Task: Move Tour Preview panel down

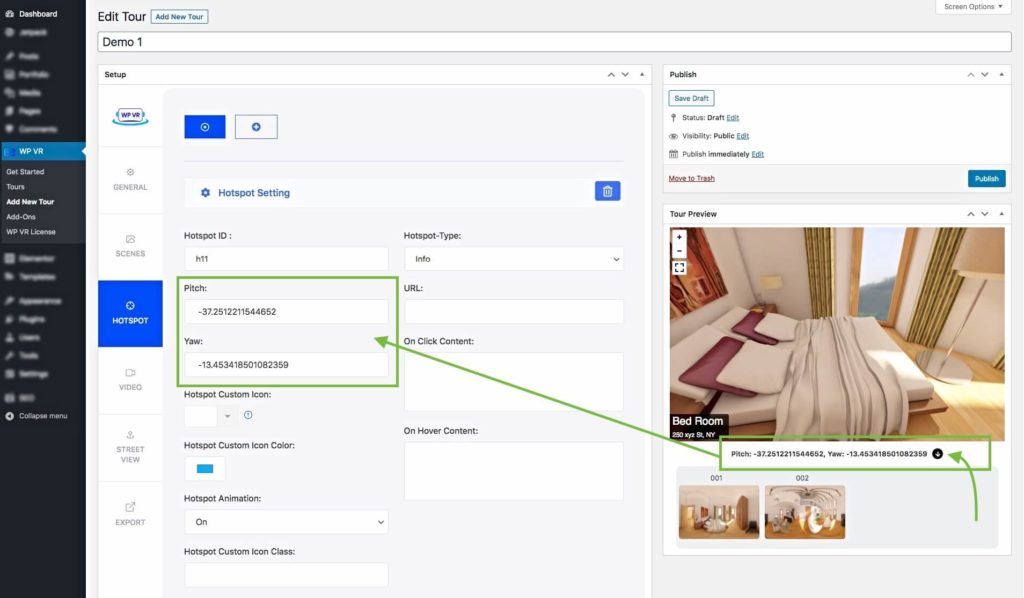Action: 985,214
